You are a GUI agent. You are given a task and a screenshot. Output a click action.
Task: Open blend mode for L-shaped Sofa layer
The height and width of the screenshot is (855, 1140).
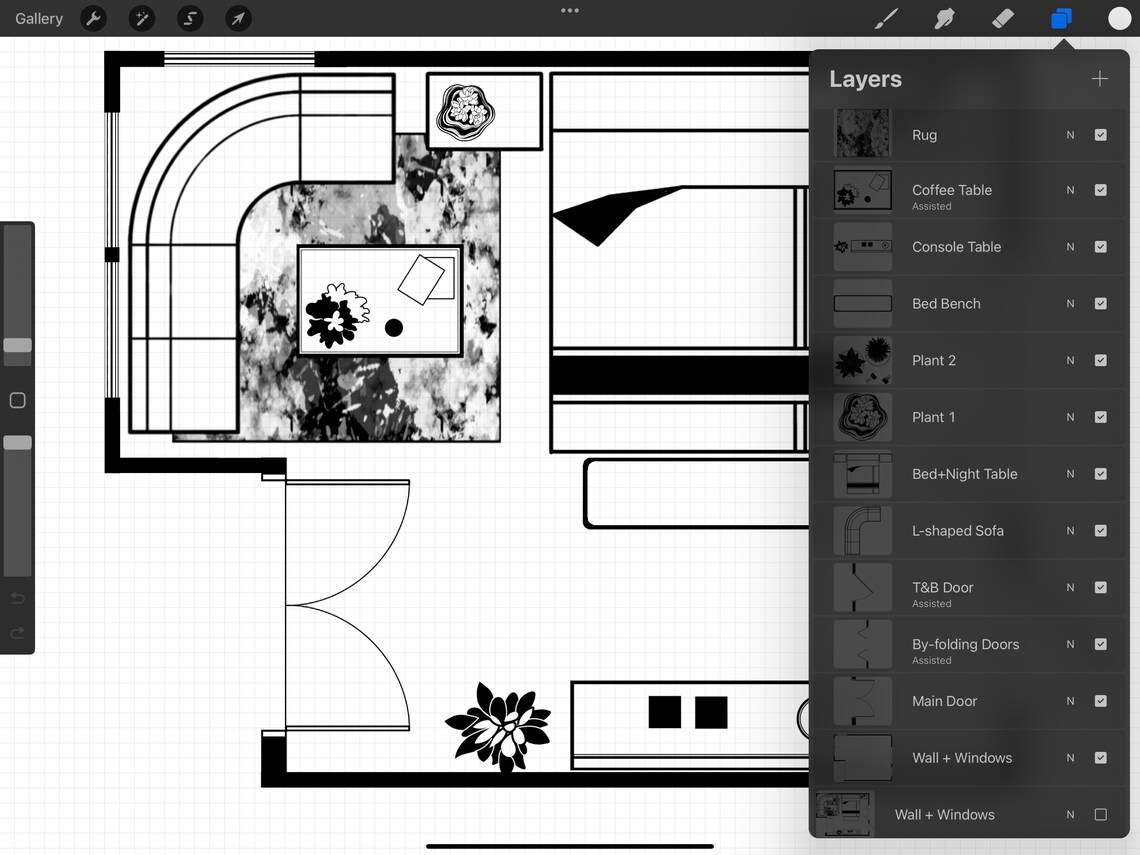point(1070,531)
